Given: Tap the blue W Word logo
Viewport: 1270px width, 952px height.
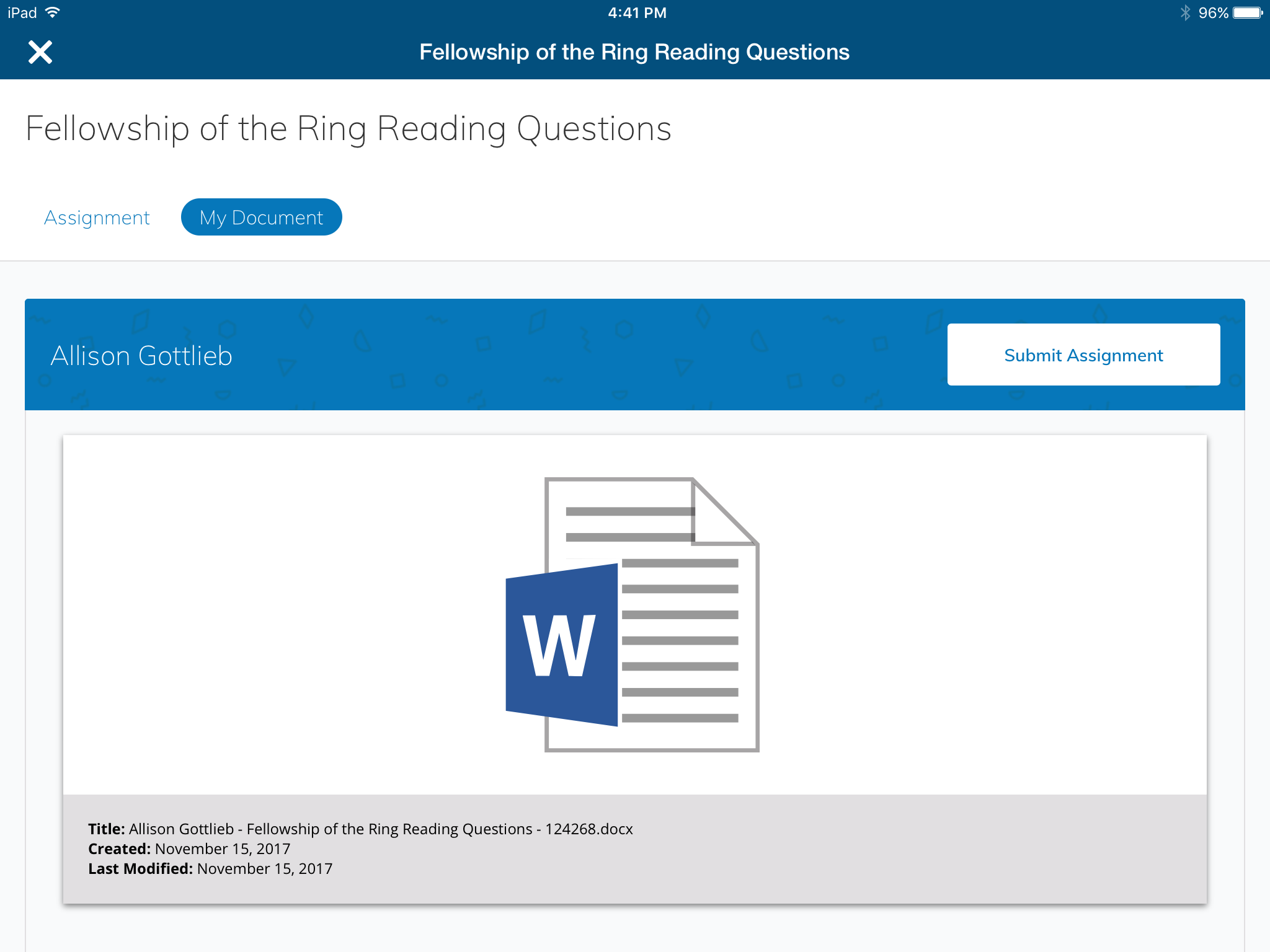Looking at the screenshot, I should coord(561,646).
